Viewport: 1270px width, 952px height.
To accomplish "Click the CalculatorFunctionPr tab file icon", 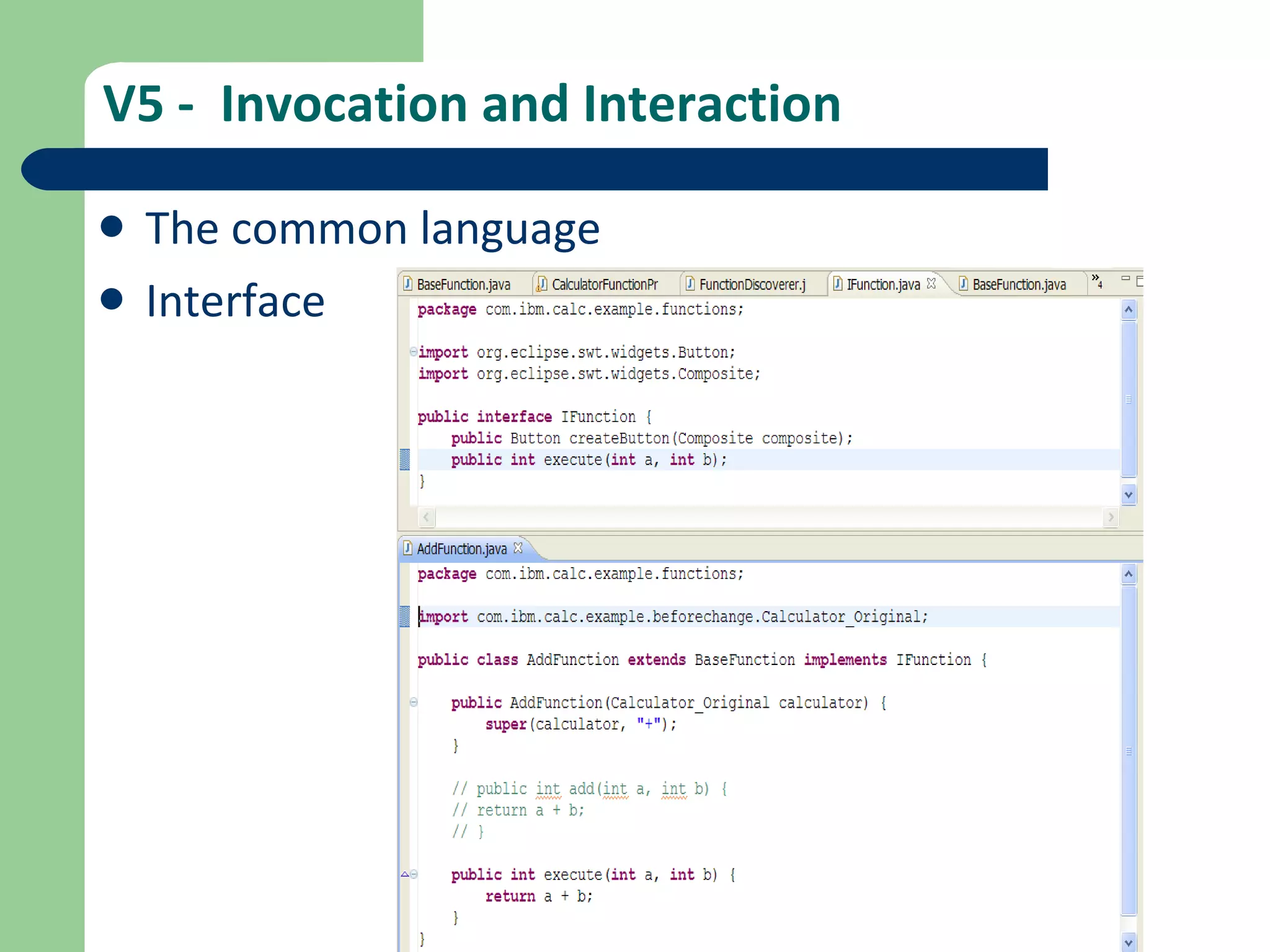I will coord(541,284).
